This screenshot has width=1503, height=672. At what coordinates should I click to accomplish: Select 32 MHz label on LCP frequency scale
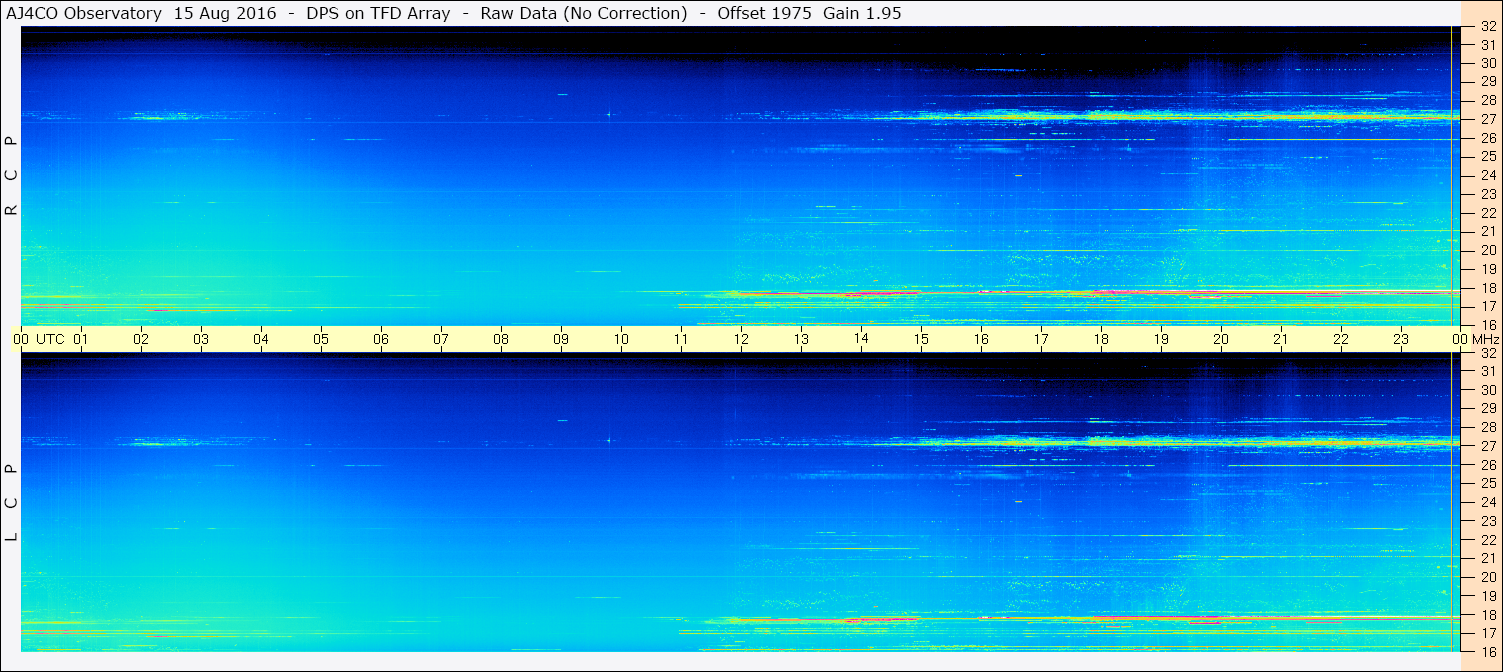[1488, 353]
